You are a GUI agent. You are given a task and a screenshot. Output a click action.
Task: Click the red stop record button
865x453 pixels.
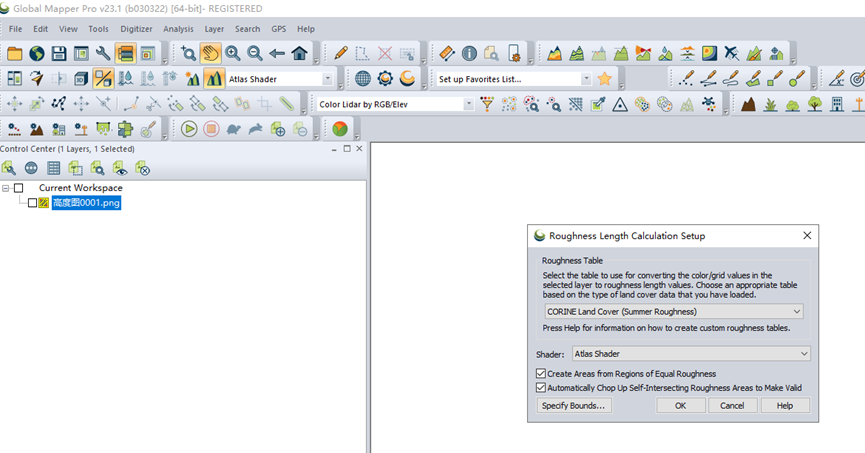(211, 129)
